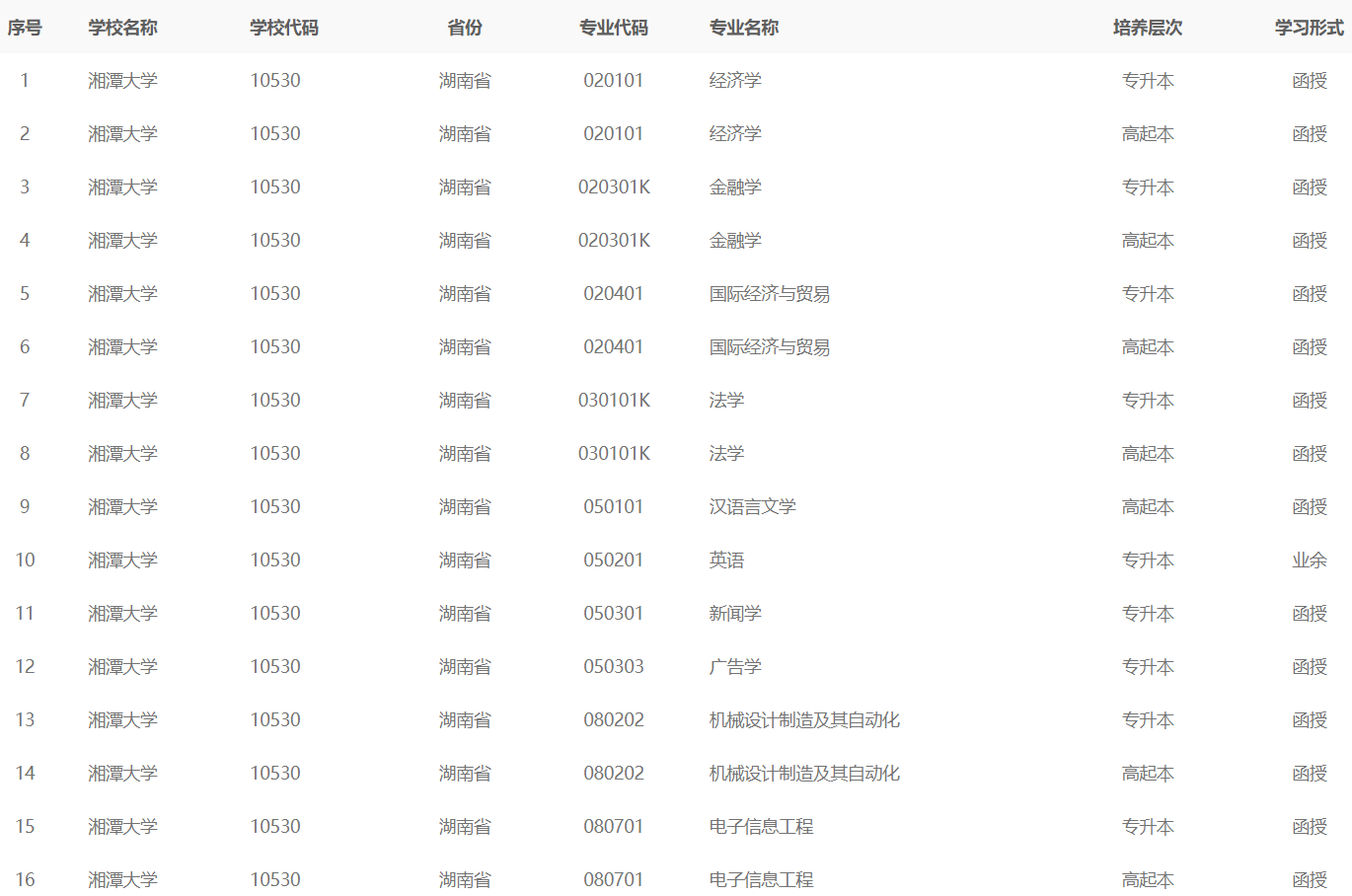
Task: Select the 广告学 major name
Action: [x=735, y=667]
